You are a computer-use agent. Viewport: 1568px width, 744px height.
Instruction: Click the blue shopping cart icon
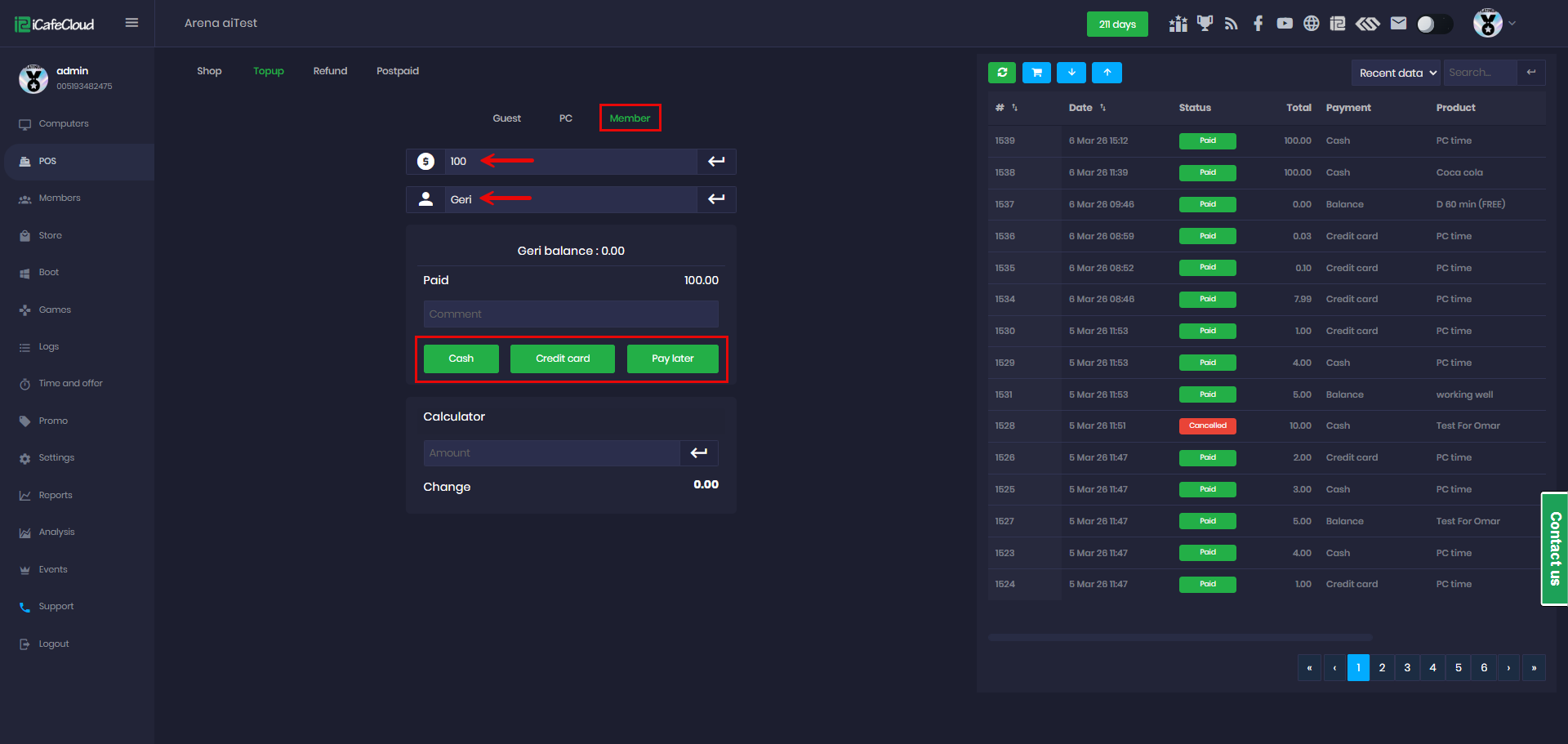click(x=1036, y=73)
